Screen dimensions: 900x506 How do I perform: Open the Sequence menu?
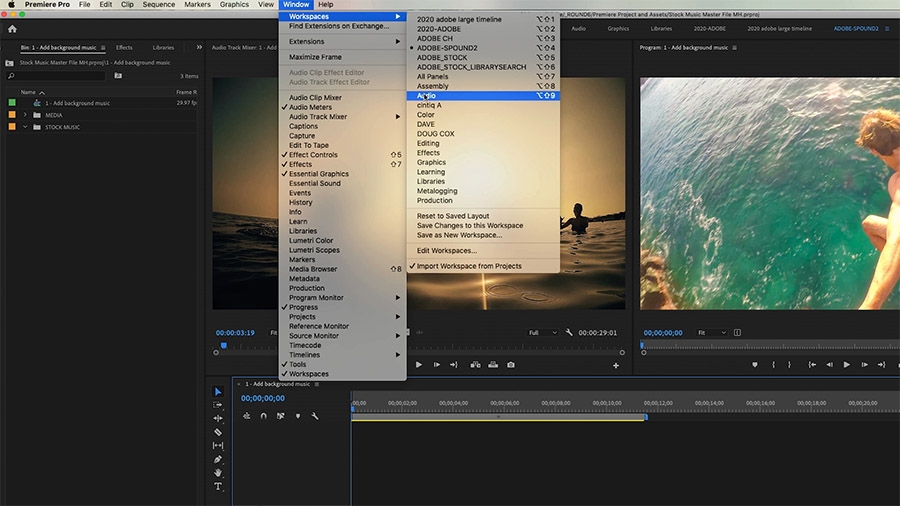pos(158,5)
